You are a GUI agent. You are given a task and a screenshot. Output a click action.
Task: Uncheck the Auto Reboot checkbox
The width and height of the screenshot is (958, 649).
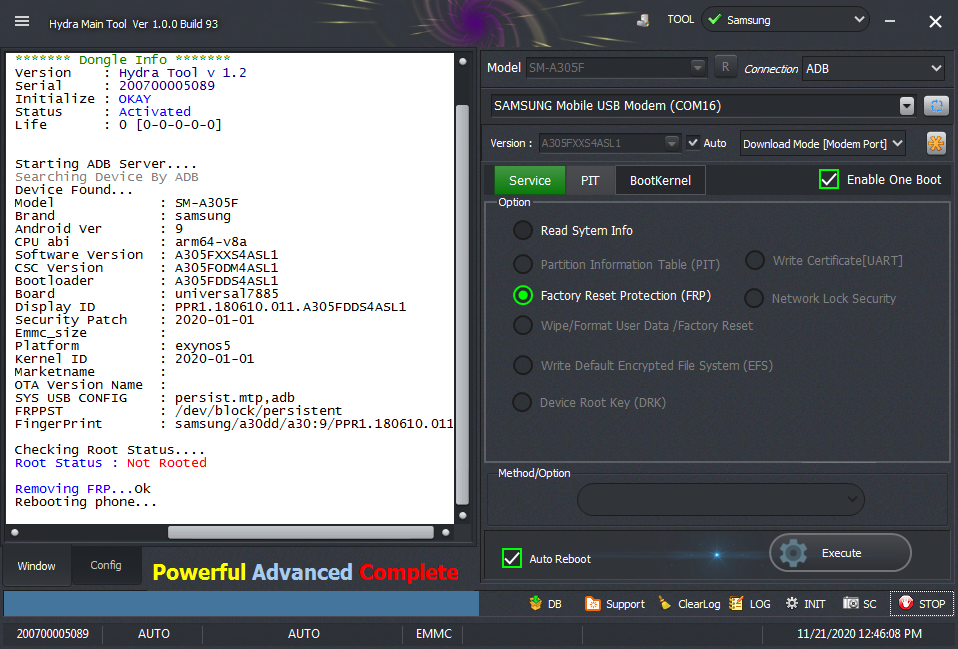tap(511, 559)
